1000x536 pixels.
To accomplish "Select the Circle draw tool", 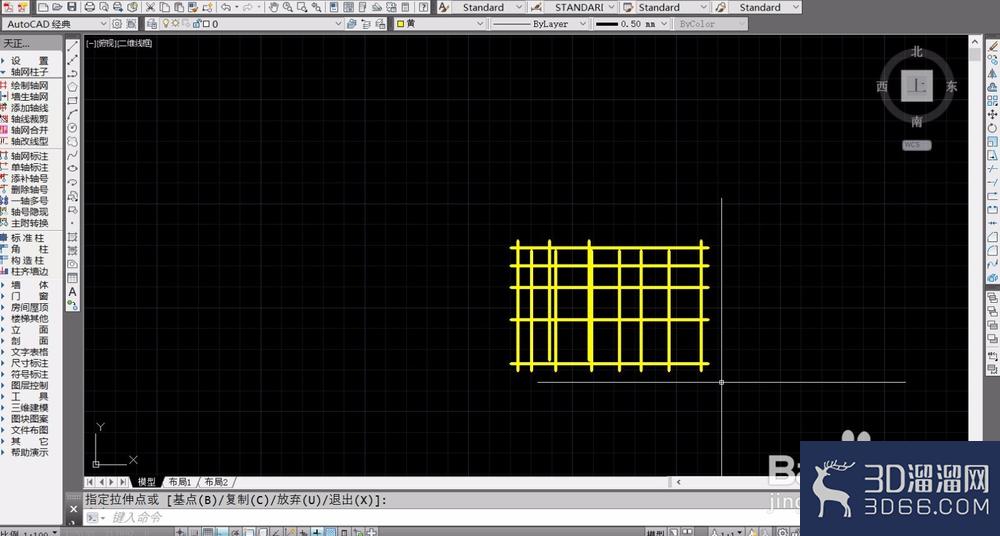I will 73,128.
